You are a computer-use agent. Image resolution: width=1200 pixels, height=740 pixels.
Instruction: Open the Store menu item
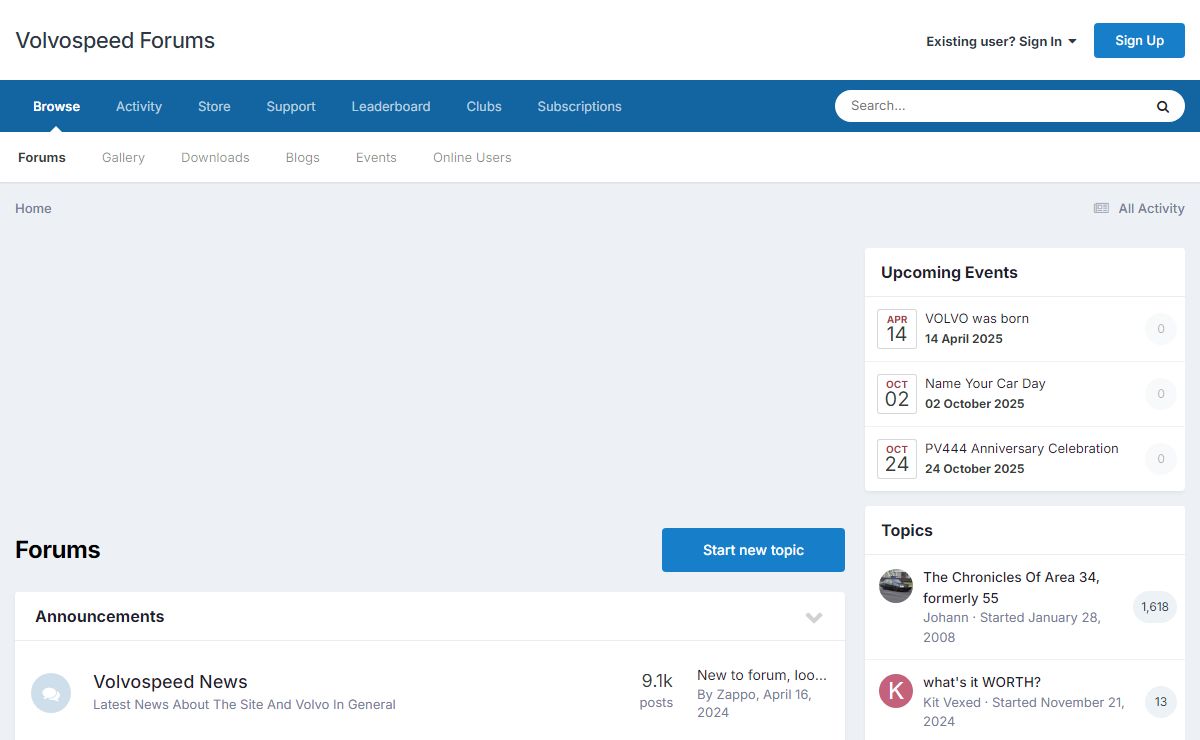pos(214,106)
